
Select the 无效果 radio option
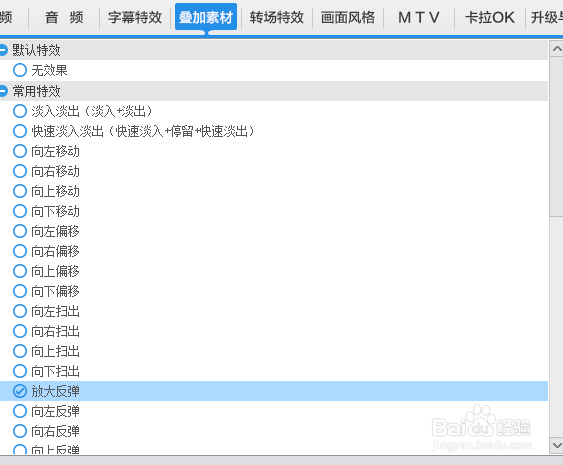20,70
